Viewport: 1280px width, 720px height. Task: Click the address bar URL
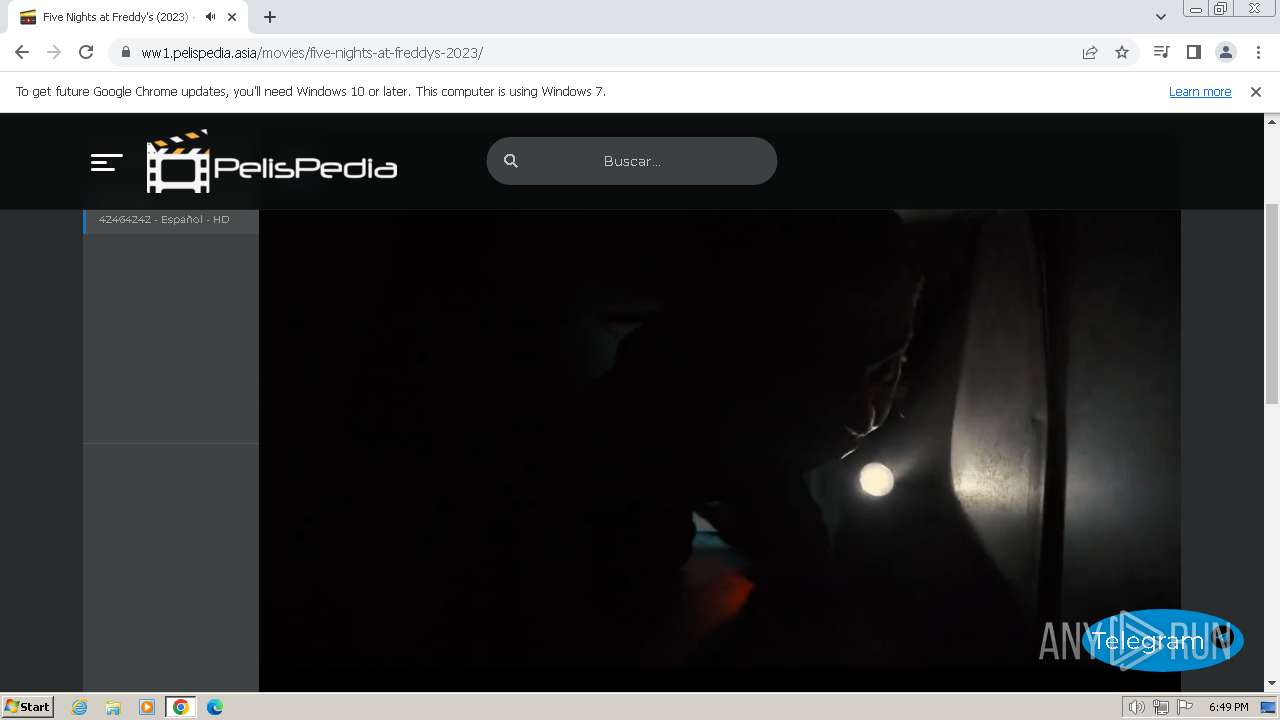pos(312,53)
